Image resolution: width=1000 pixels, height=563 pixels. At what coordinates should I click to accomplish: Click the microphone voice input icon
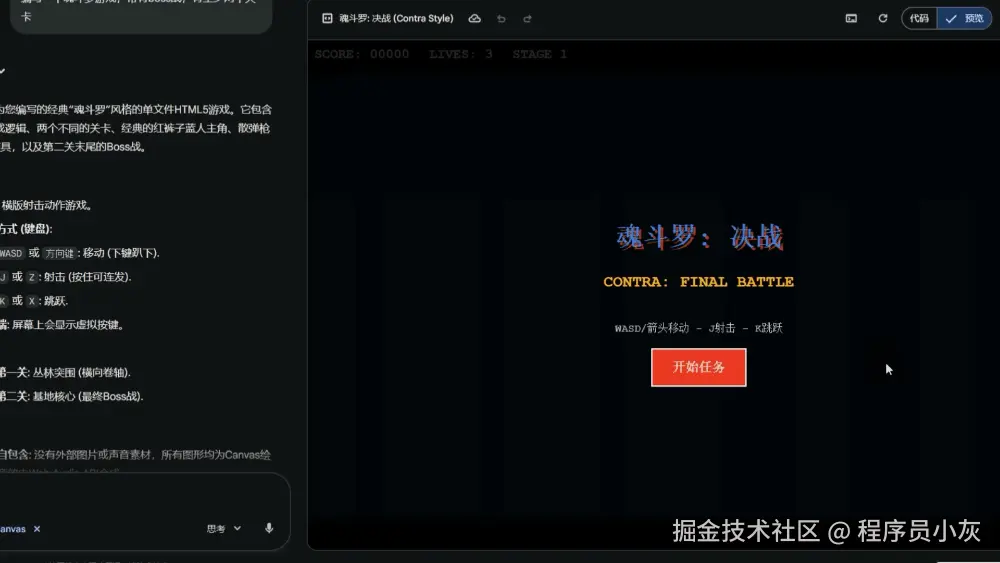point(269,528)
